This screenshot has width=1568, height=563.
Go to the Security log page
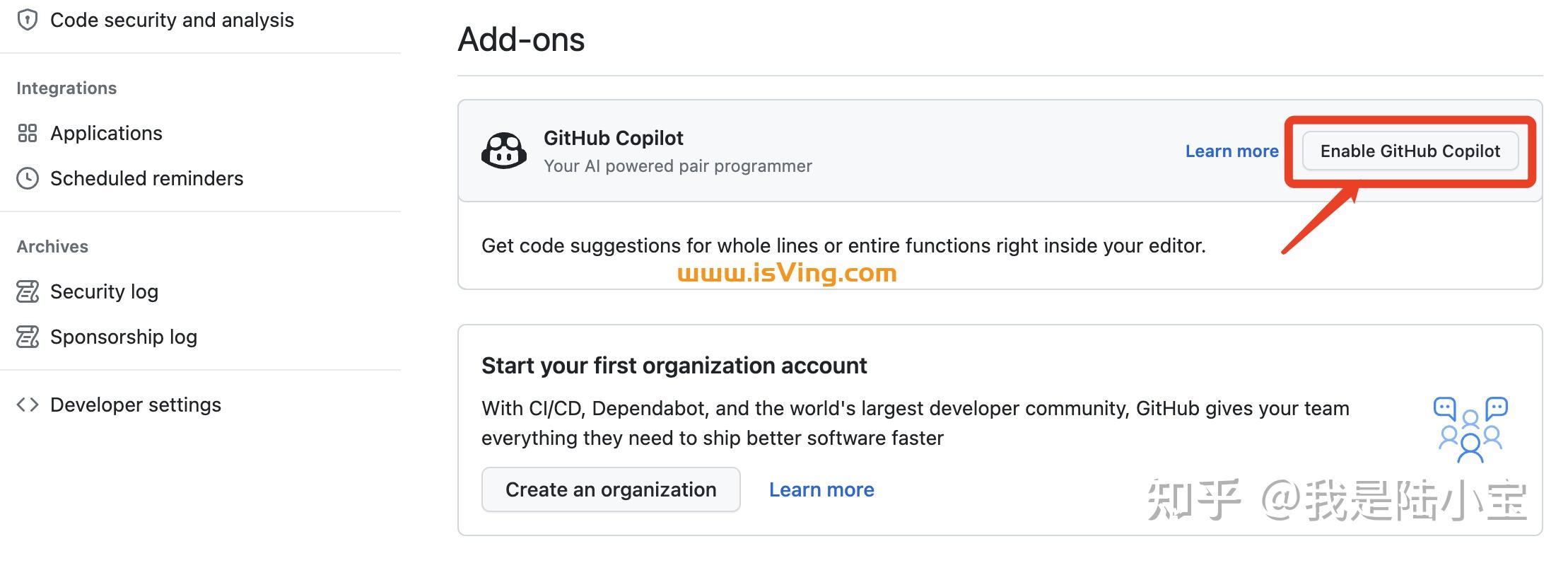(x=103, y=291)
